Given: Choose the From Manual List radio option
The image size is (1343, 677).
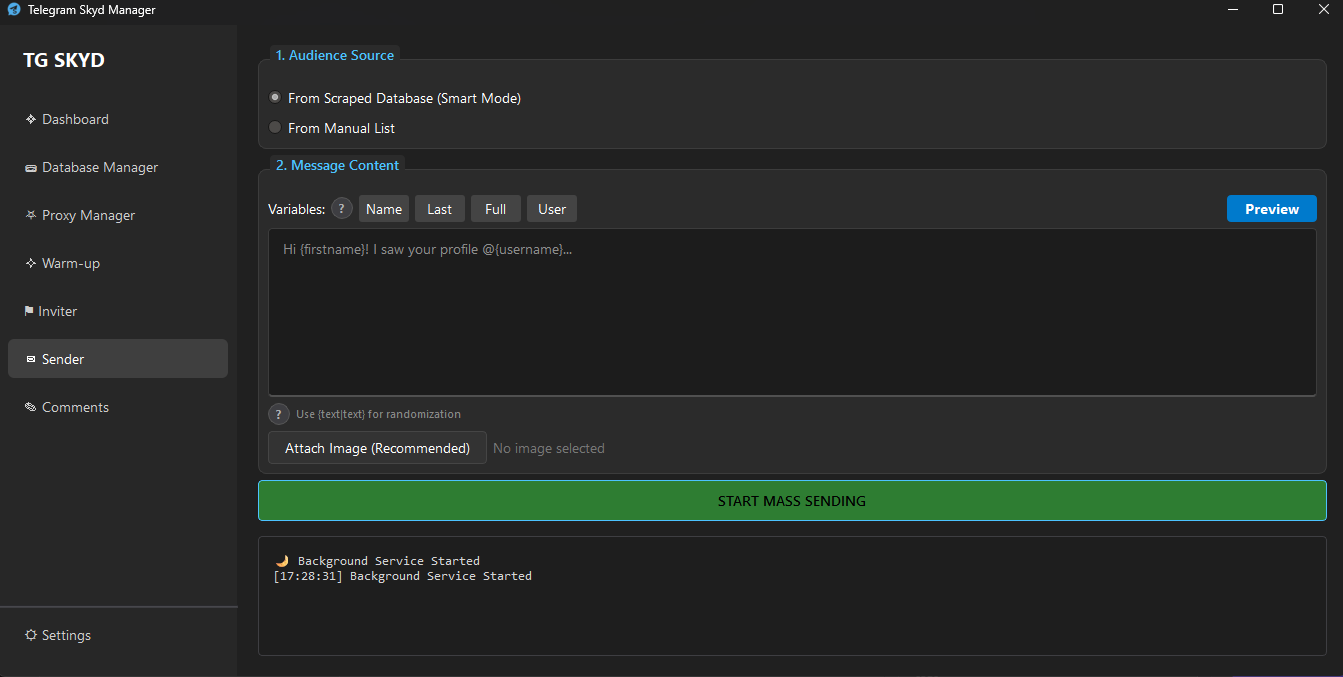Looking at the screenshot, I should coord(275,128).
